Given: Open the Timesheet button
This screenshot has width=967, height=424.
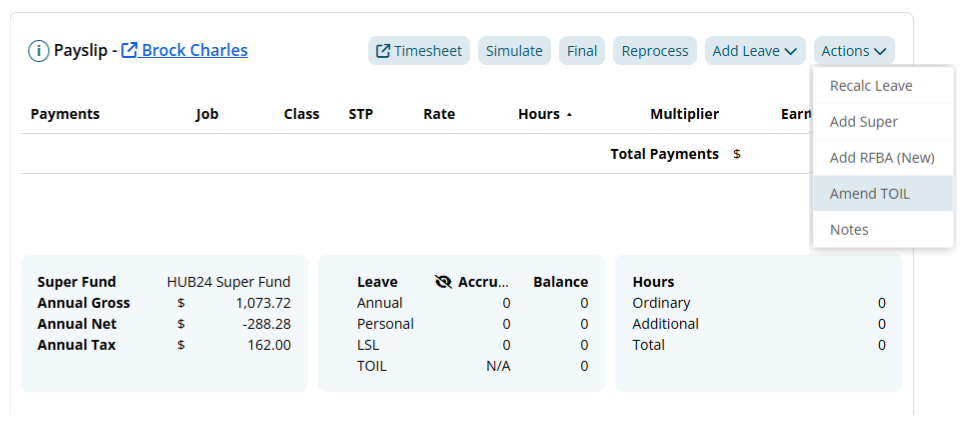Looking at the screenshot, I should [x=419, y=51].
